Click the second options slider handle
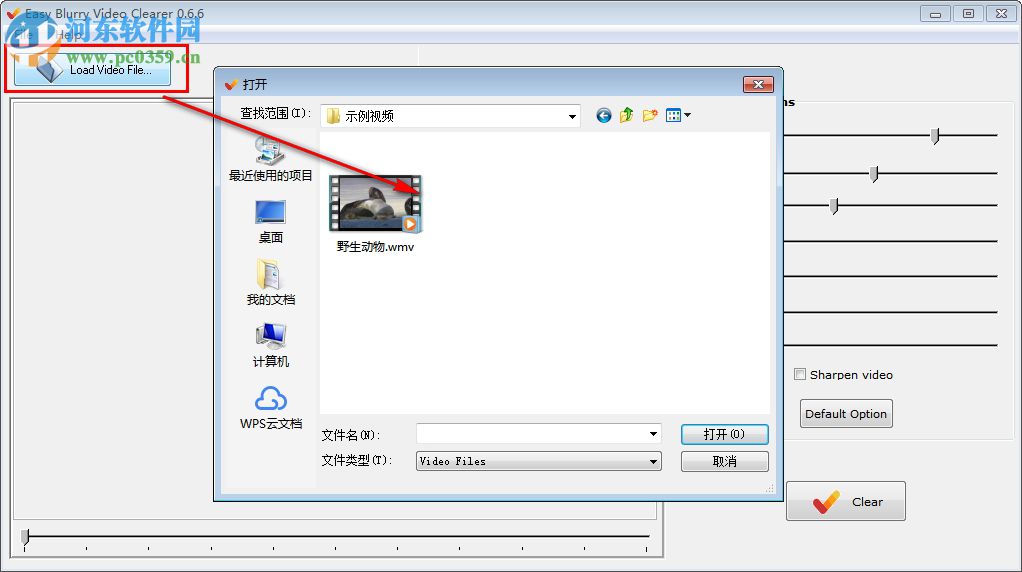This screenshot has width=1022, height=572. pos(874,173)
